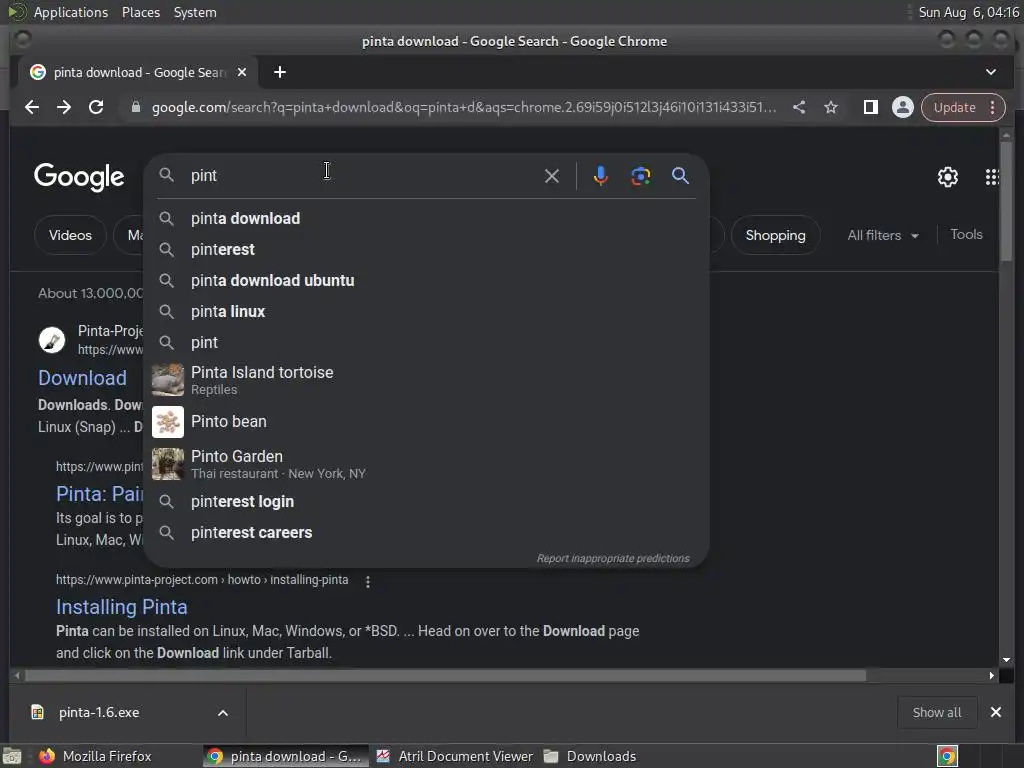The height and width of the screenshot is (768, 1024).
Task: Click the browser forward arrow
Action: (x=64, y=107)
